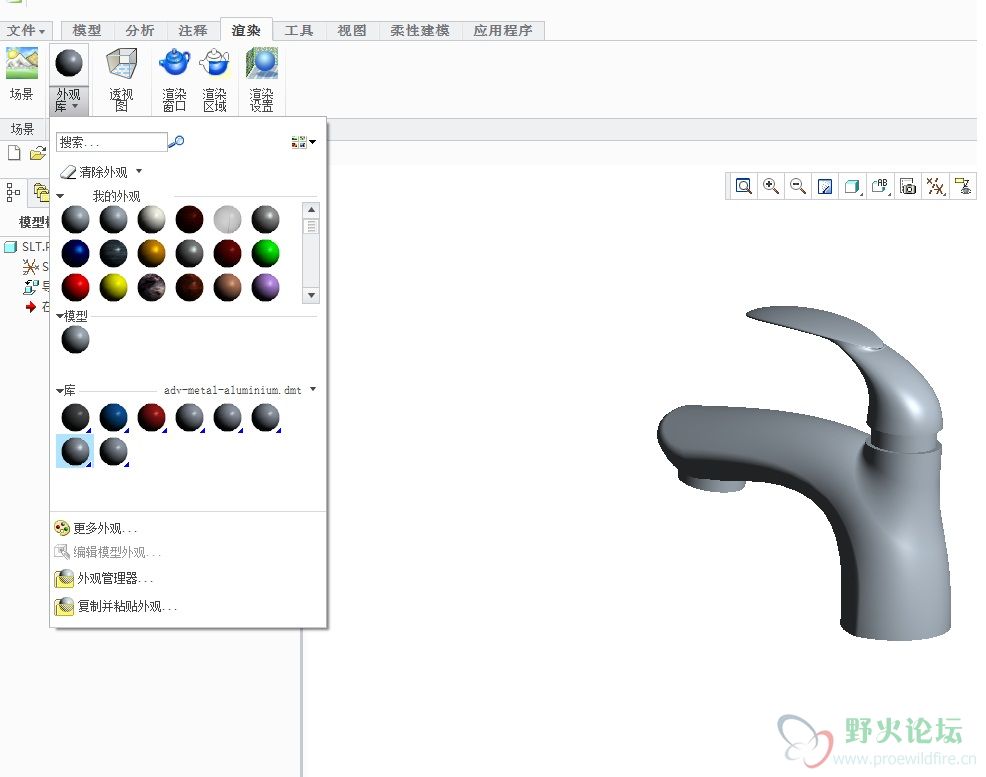Select the folder browser tab icon
The height and width of the screenshot is (777, 986).
click(41, 192)
